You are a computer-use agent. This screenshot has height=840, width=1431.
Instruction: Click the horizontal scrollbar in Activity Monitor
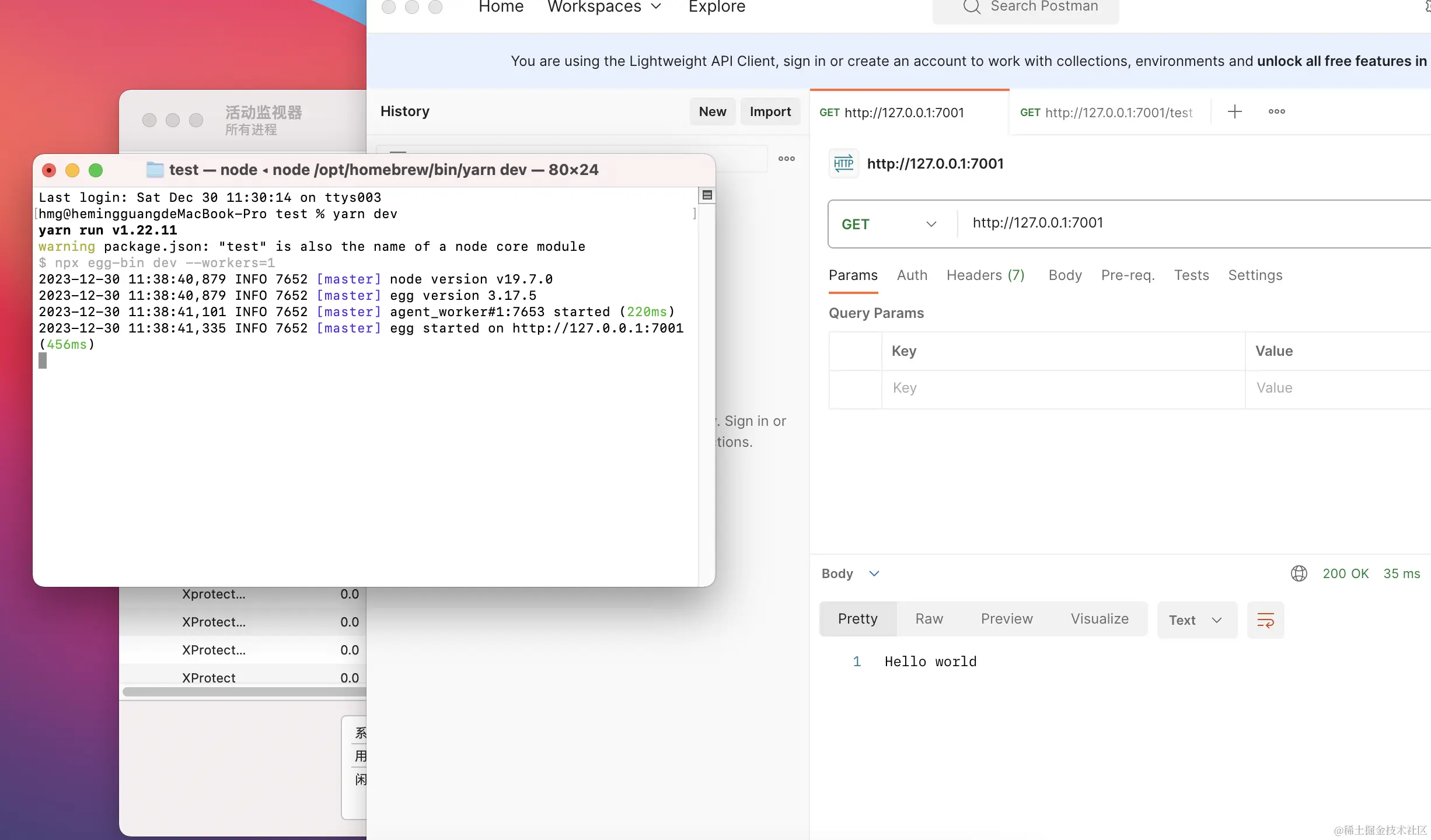[x=244, y=692]
